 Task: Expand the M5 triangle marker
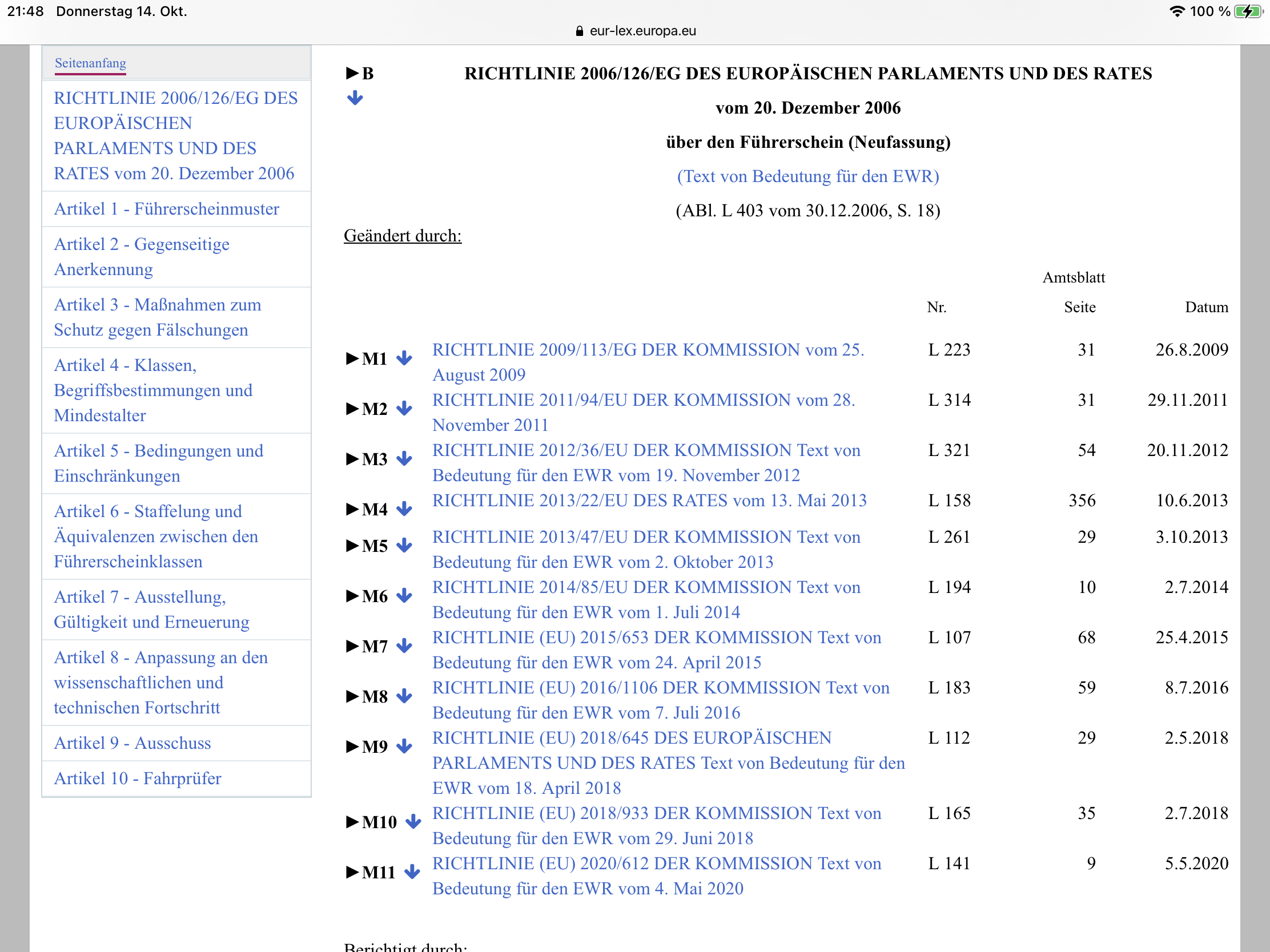point(352,546)
